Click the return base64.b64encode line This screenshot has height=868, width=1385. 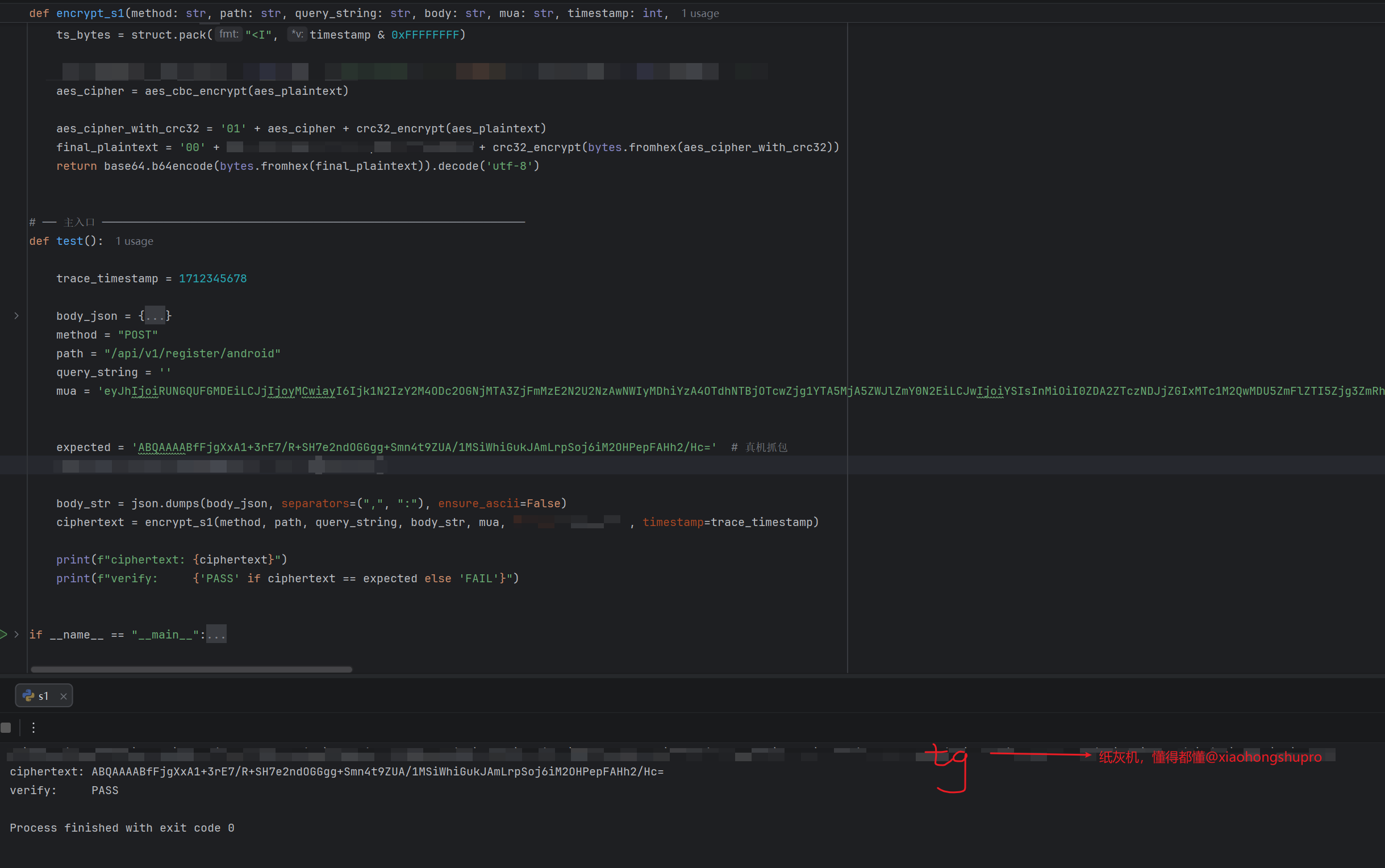pos(298,166)
